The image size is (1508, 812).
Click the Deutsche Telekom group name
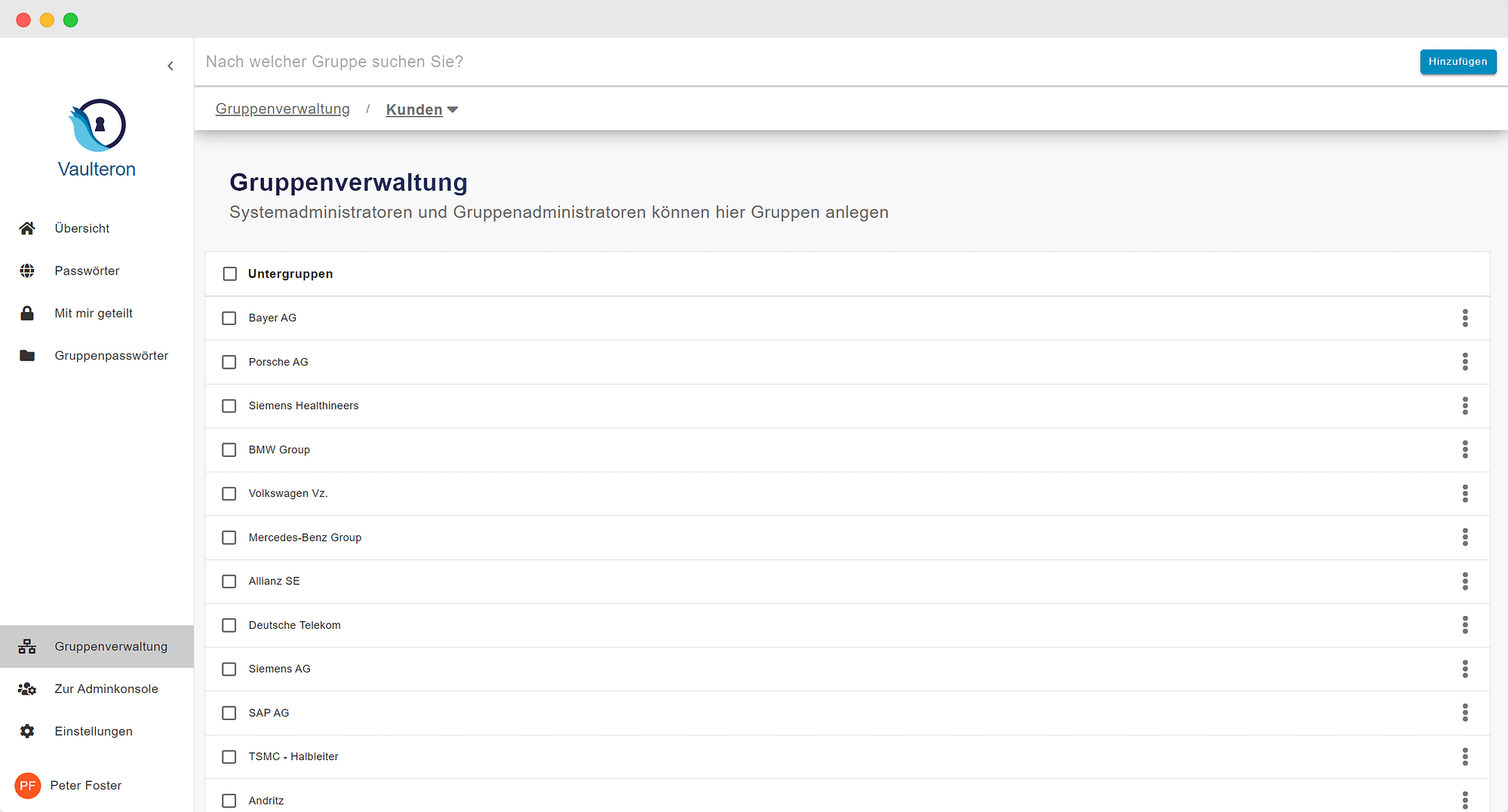pos(294,625)
